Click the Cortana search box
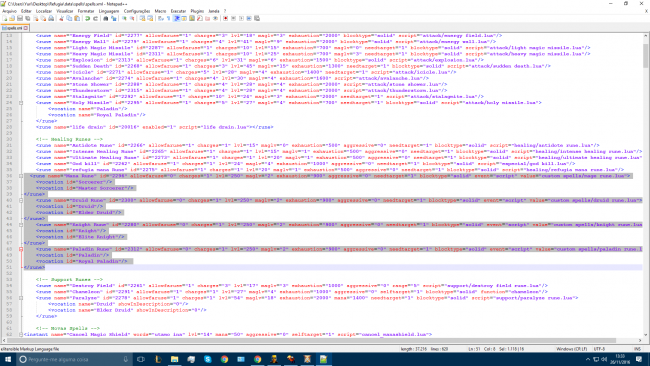This screenshot has height=366, width=650. click(x=75, y=359)
